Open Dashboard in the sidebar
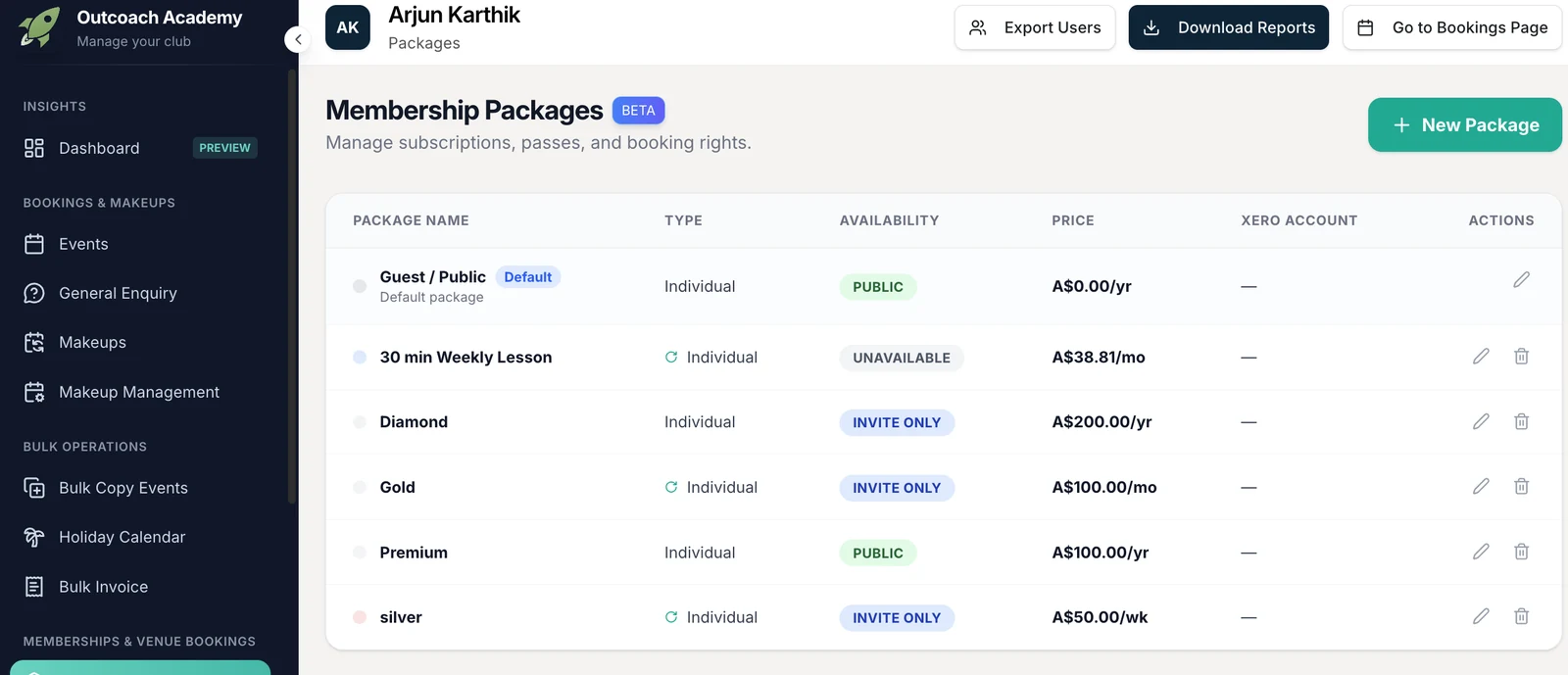Screen dimensions: 1568x675 140,148
